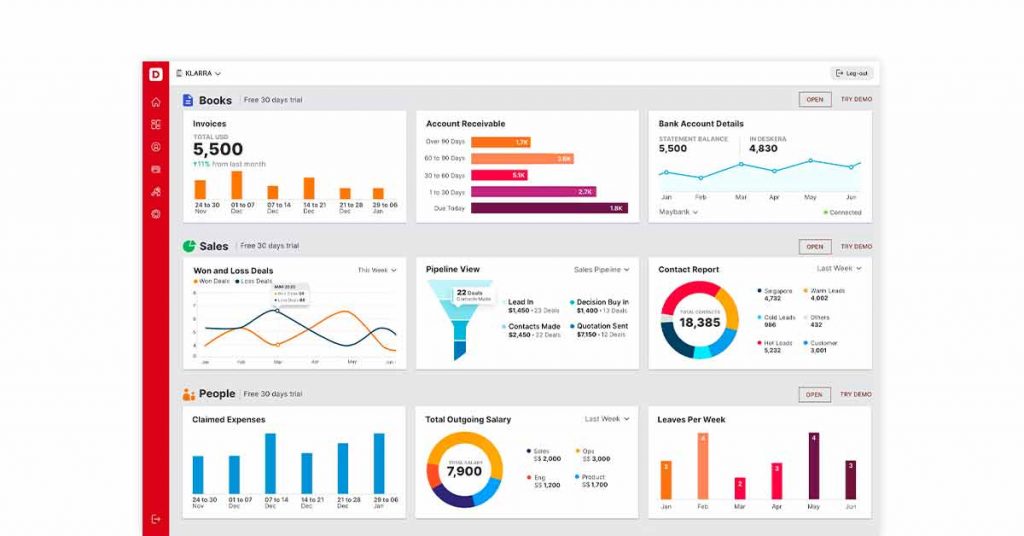Open the Maybank account dropdown
This screenshot has height=536, width=1024.
(679, 212)
